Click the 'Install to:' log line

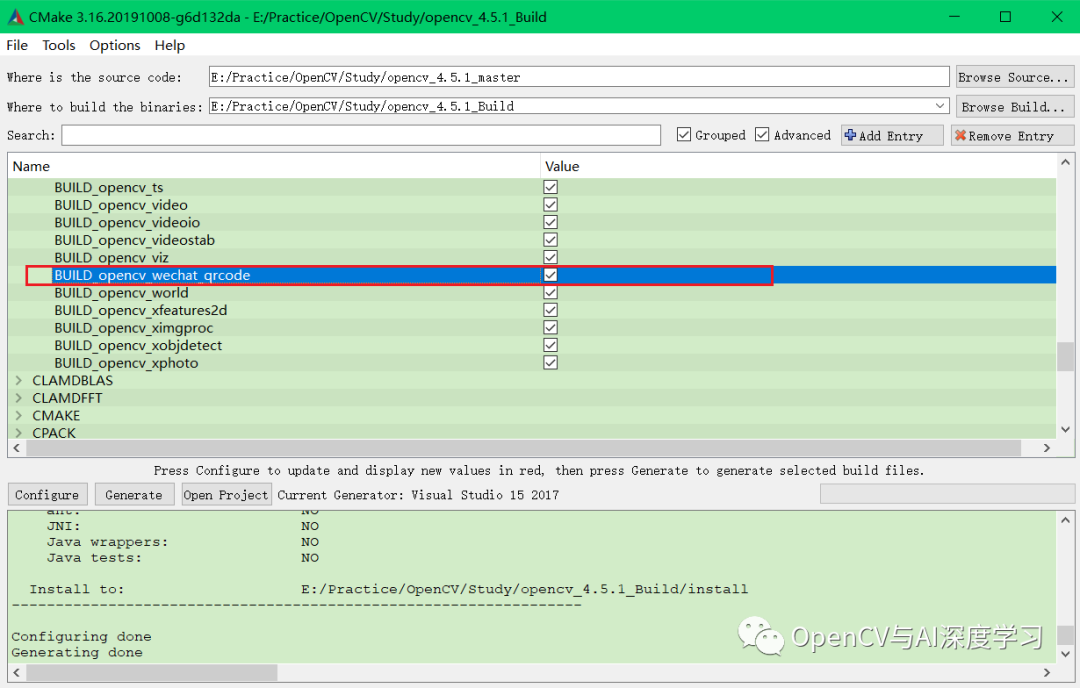pos(388,589)
